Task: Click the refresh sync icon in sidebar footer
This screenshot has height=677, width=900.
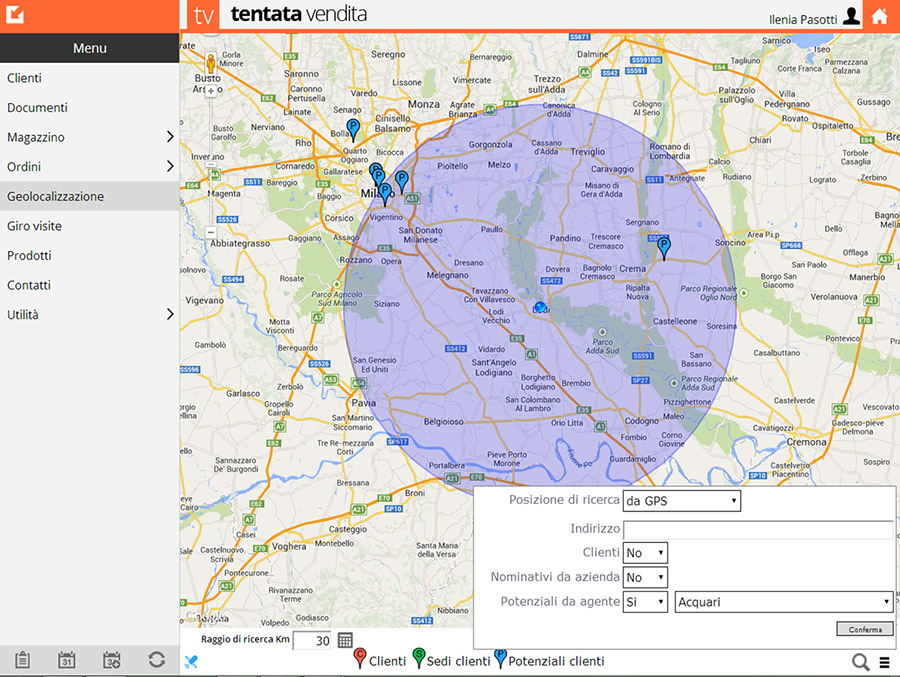Action: coord(156,659)
